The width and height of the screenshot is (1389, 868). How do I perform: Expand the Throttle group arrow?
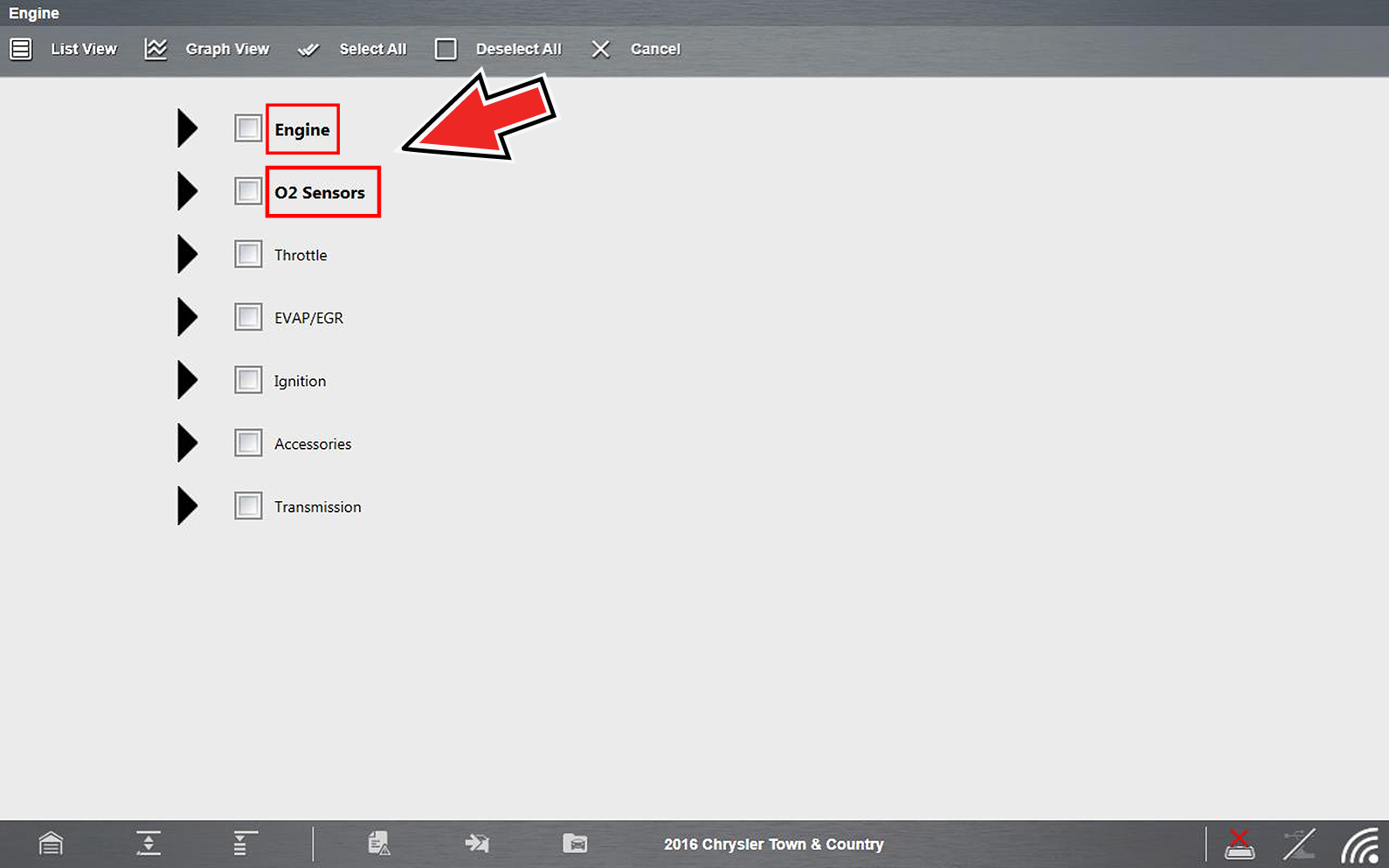pyautogui.click(x=187, y=254)
